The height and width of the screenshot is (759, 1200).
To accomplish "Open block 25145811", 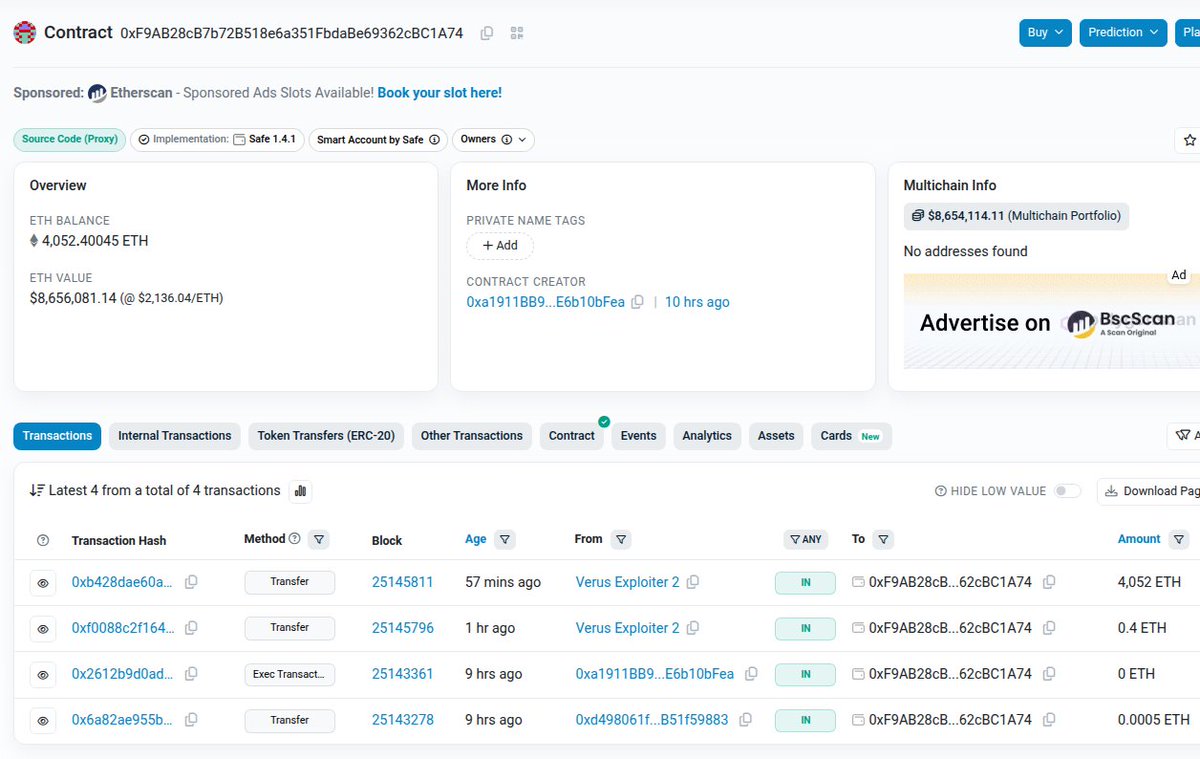I will [403, 582].
